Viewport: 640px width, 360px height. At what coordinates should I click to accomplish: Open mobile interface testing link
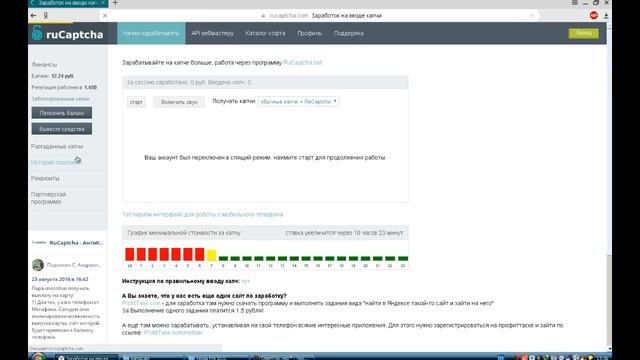pos(202,214)
